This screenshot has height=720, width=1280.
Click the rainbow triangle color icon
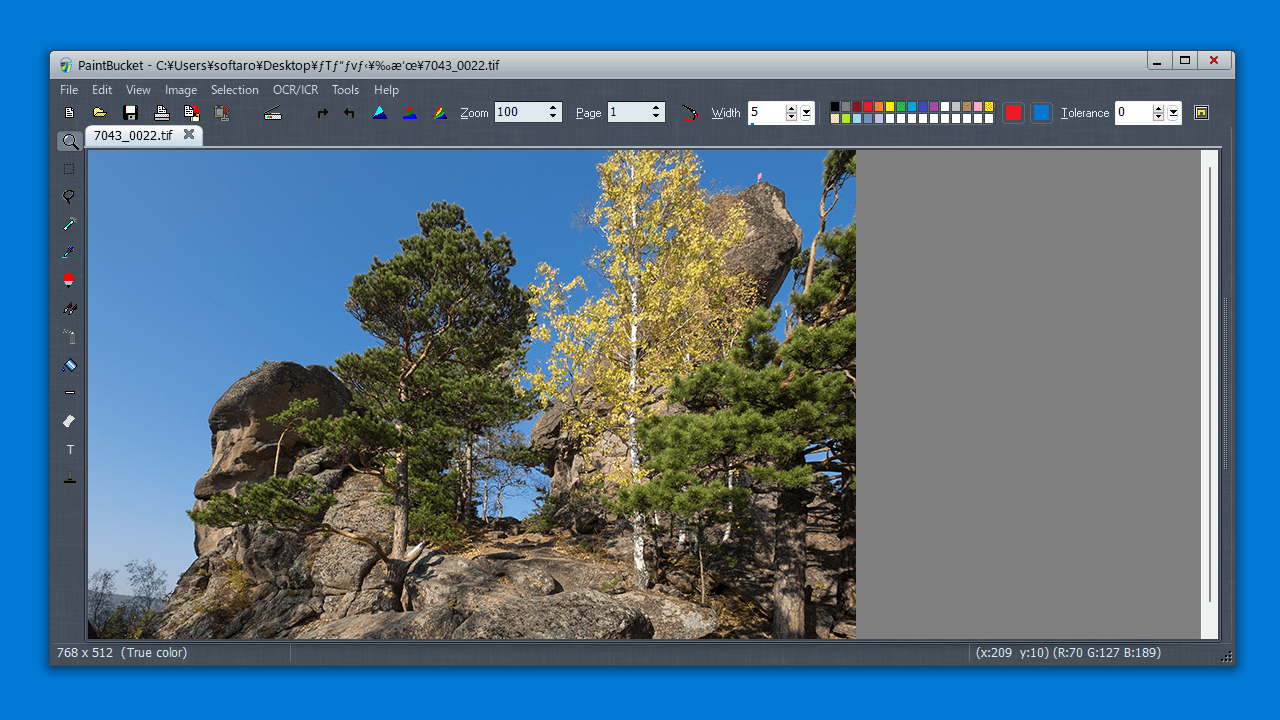click(440, 113)
